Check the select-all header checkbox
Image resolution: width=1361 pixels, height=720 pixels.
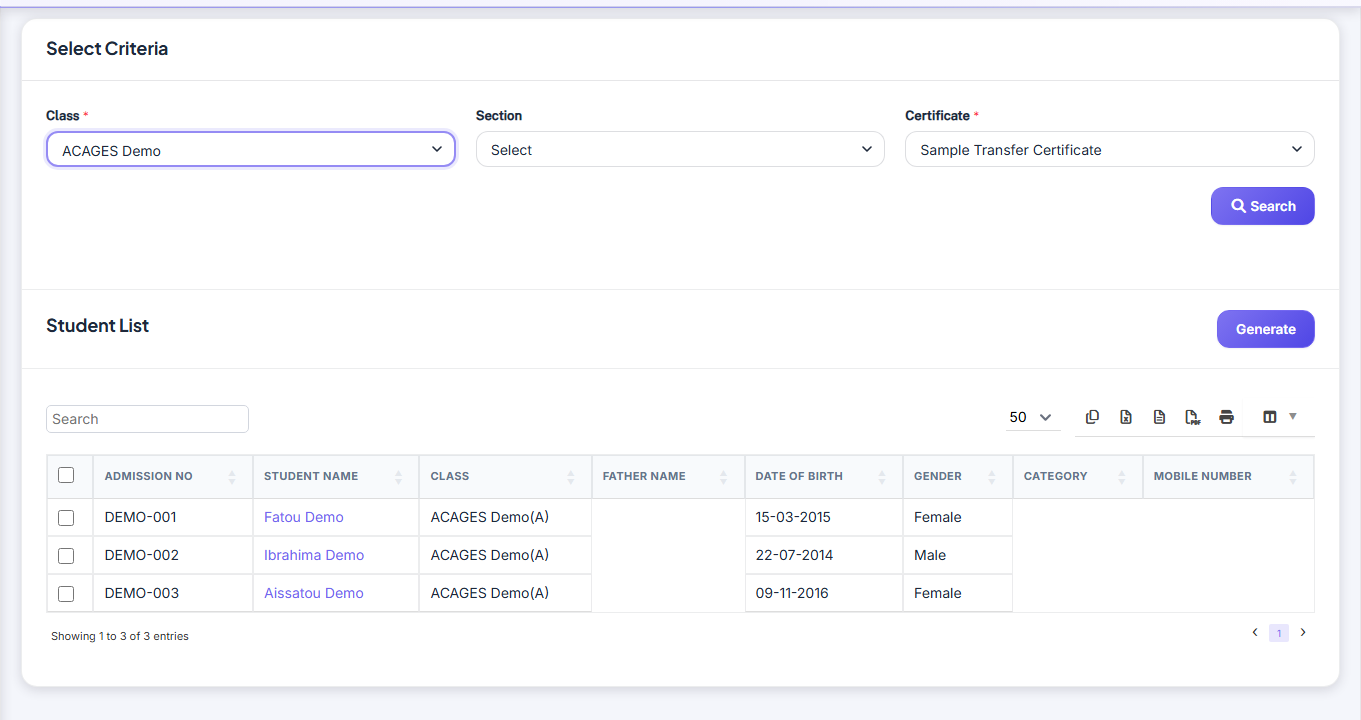pos(66,475)
